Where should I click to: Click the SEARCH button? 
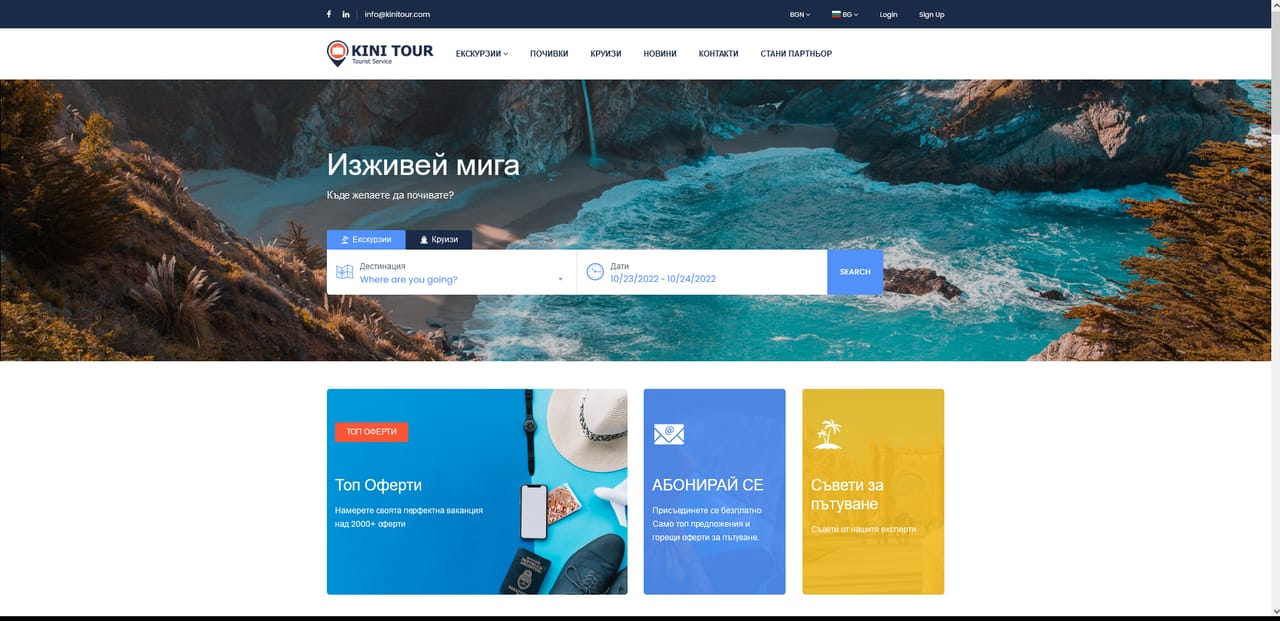click(x=855, y=272)
